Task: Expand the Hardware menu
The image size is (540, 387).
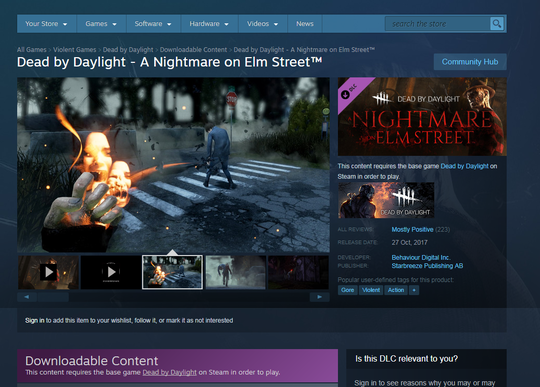Action: point(209,24)
